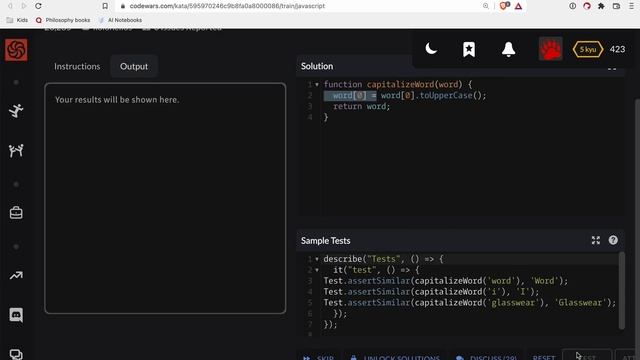The height and width of the screenshot is (360, 640).
Task: Open the briefcase jobs sidebar icon
Action: coord(16,213)
